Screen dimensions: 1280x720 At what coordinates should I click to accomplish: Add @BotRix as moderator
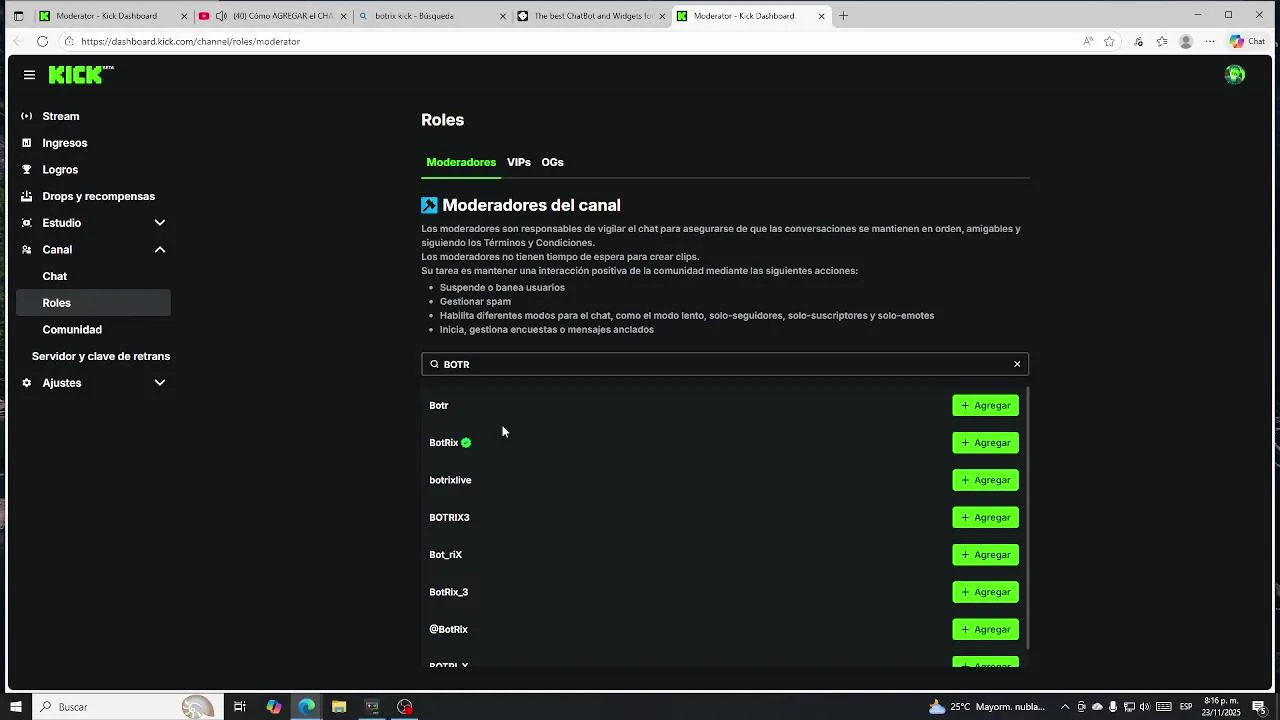point(985,629)
